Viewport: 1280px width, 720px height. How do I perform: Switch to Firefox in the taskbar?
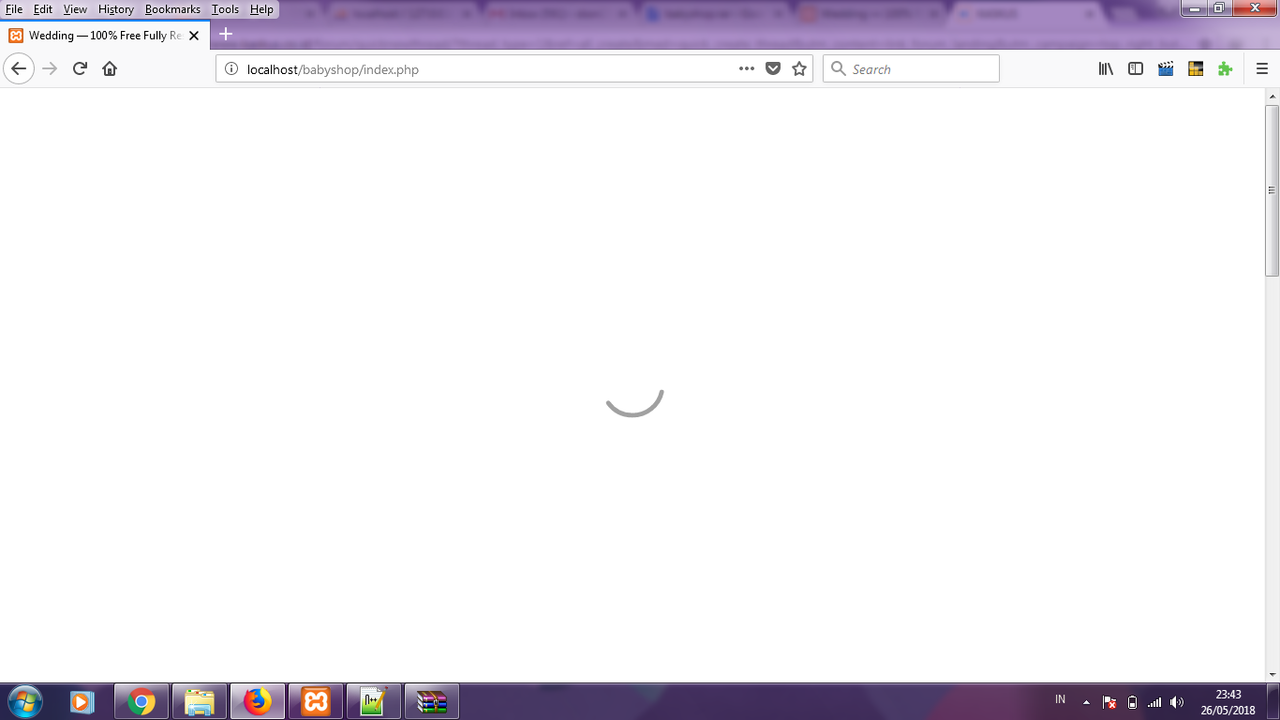(257, 702)
